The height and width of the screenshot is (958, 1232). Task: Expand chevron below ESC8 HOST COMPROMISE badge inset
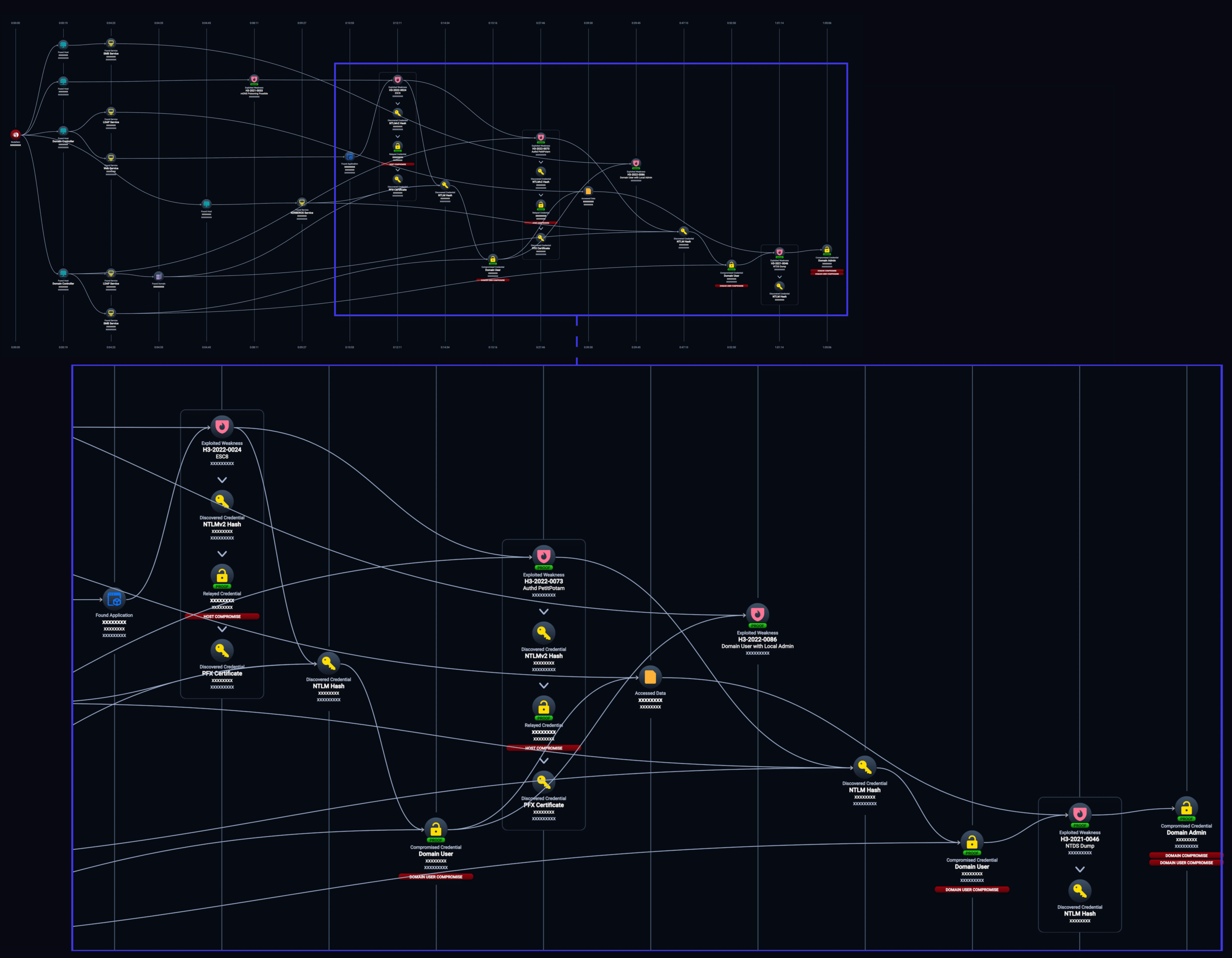click(x=222, y=629)
